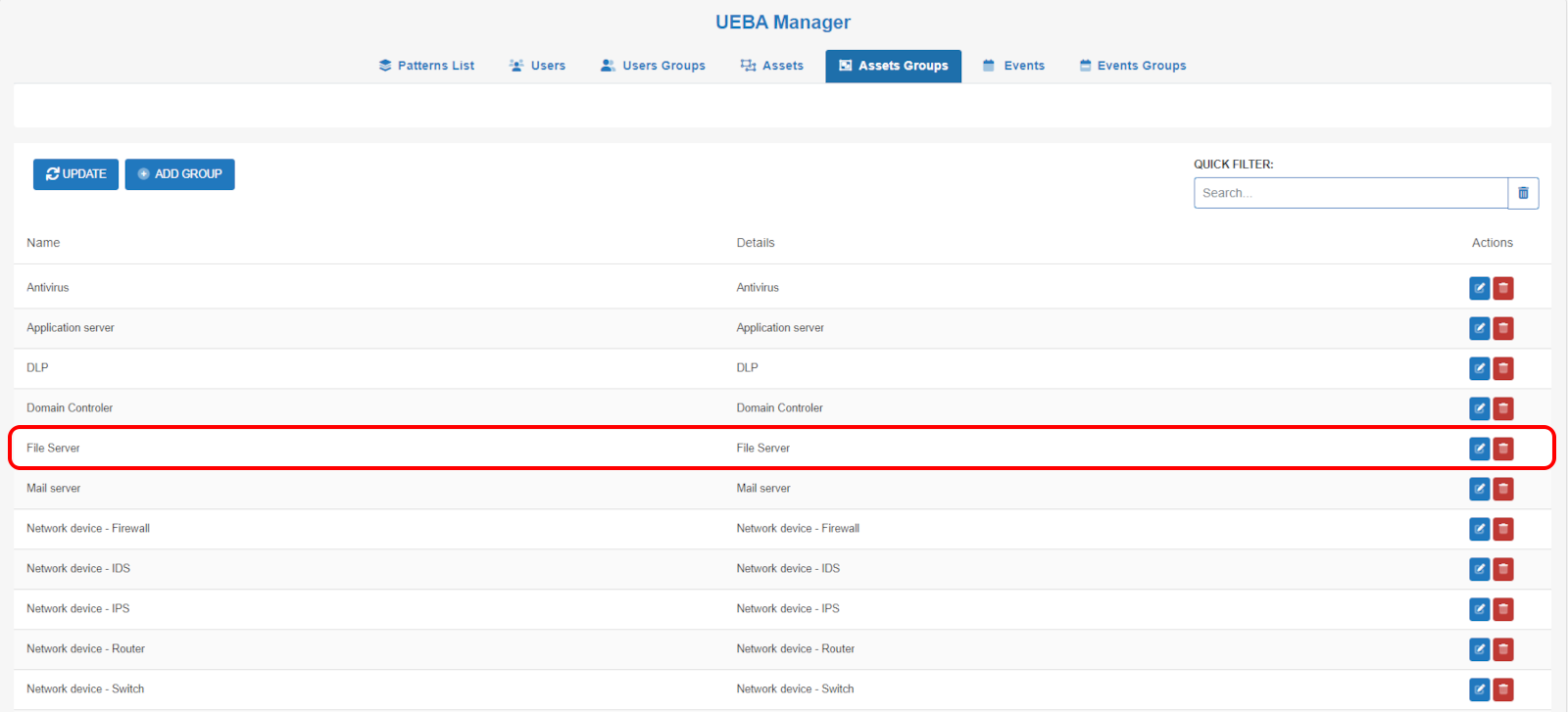Edit the Antivirus asset group

point(1479,288)
